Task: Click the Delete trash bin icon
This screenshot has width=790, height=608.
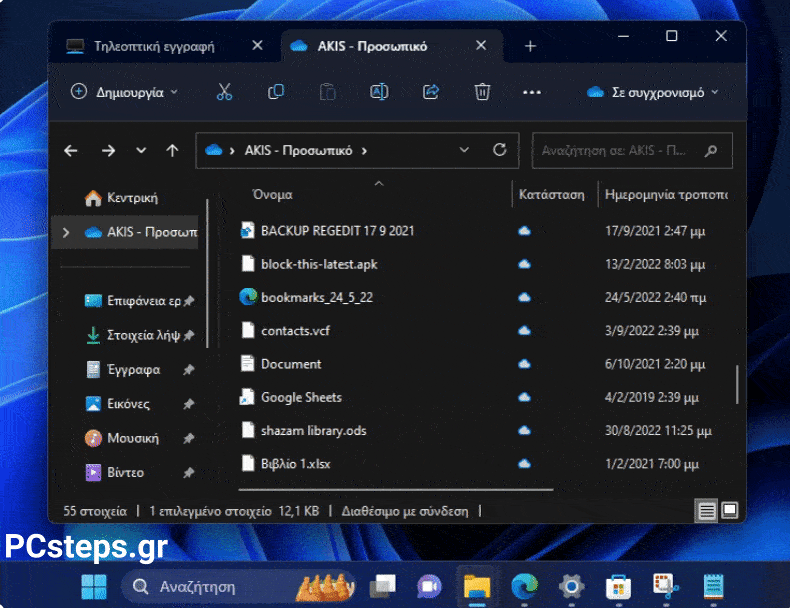Action: tap(482, 92)
